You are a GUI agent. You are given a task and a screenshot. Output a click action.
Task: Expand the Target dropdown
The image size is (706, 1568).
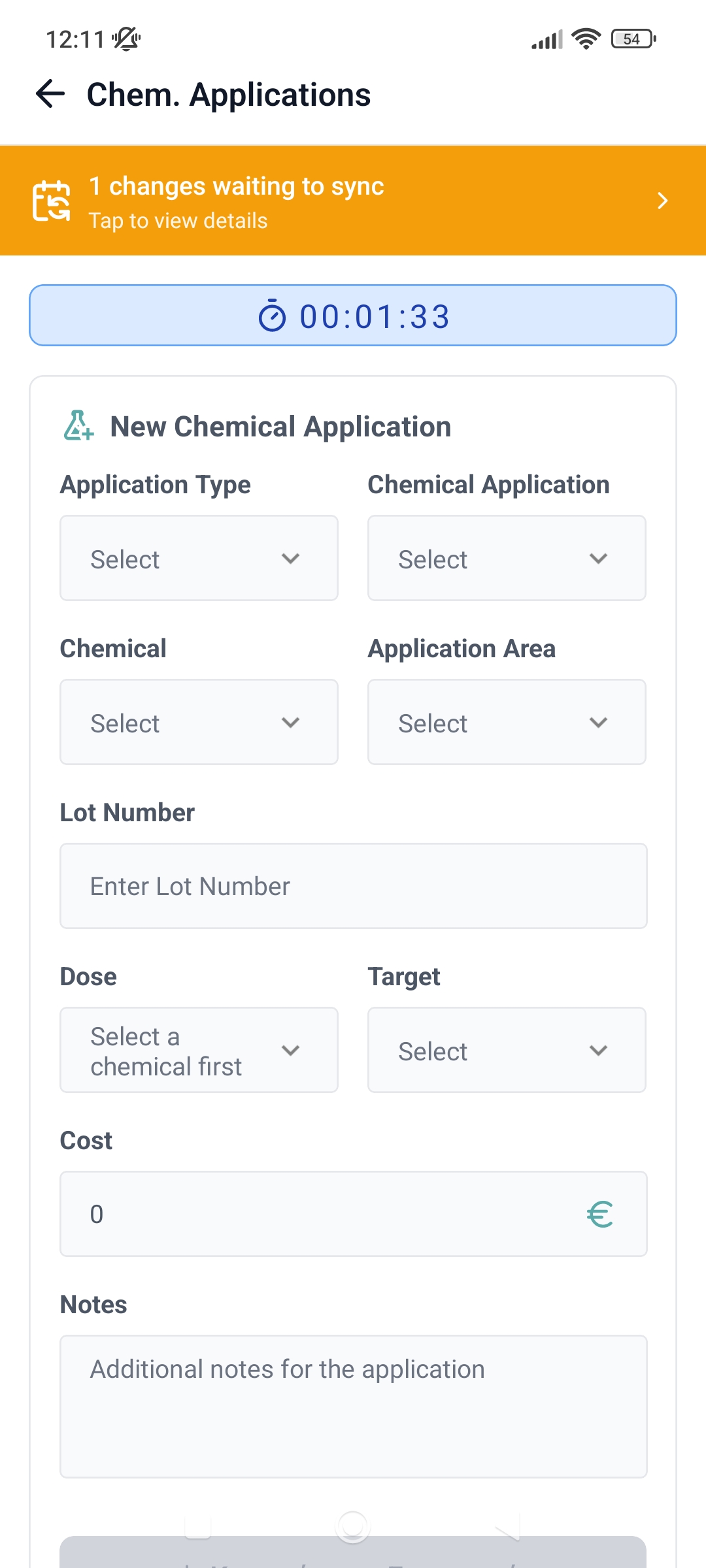(507, 1051)
